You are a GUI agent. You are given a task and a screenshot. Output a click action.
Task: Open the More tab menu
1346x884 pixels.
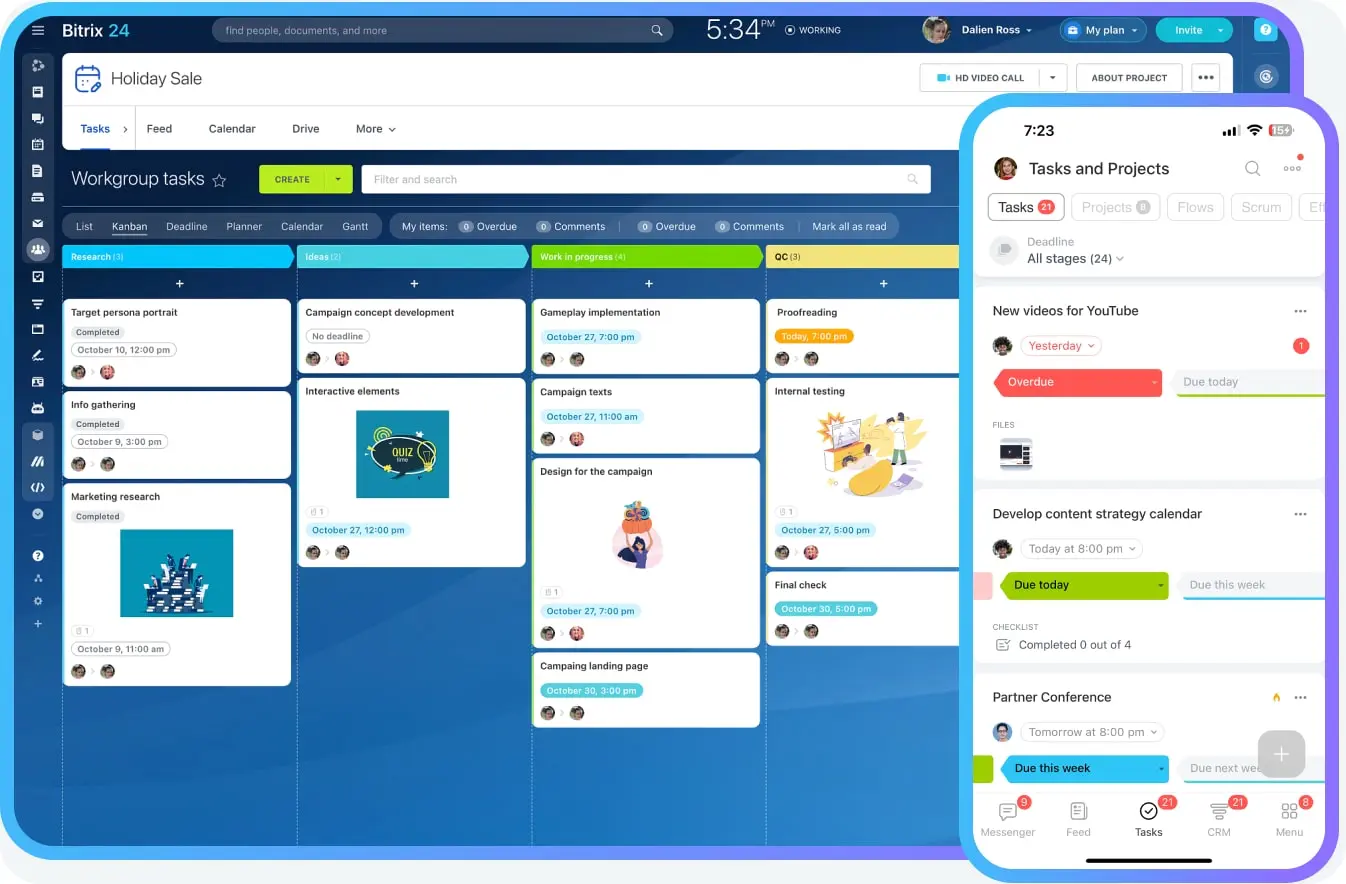tap(375, 129)
